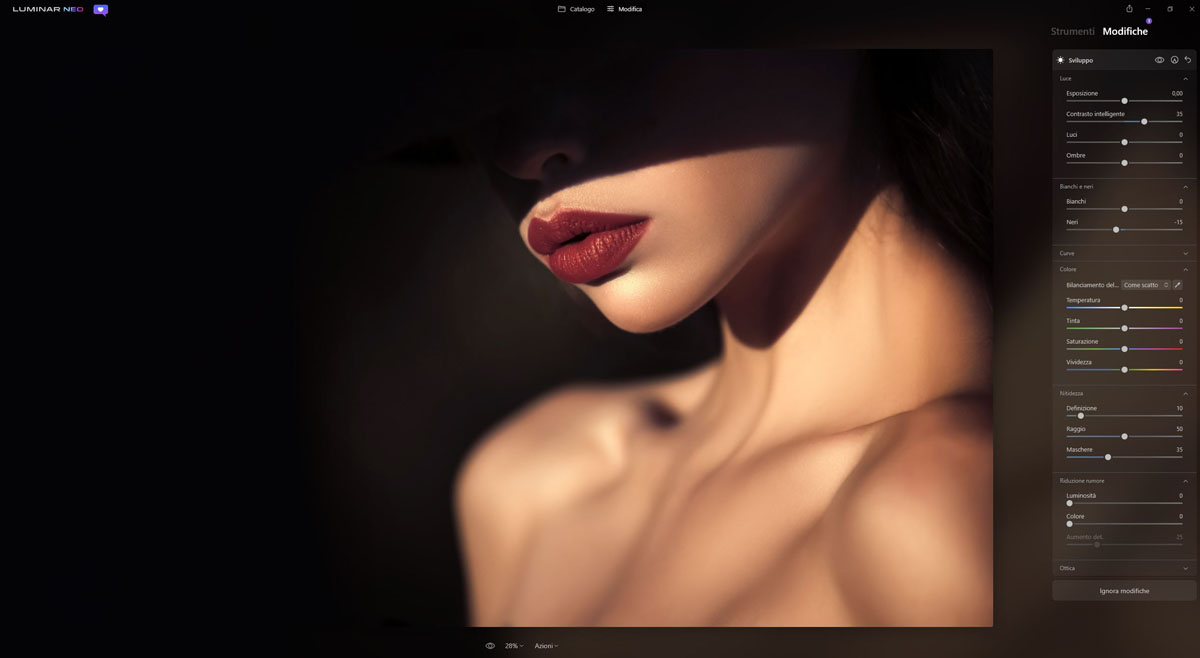Switch to the Catalogo tab
Image resolution: width=1200 pixels, height=658 pixels.
576,9
